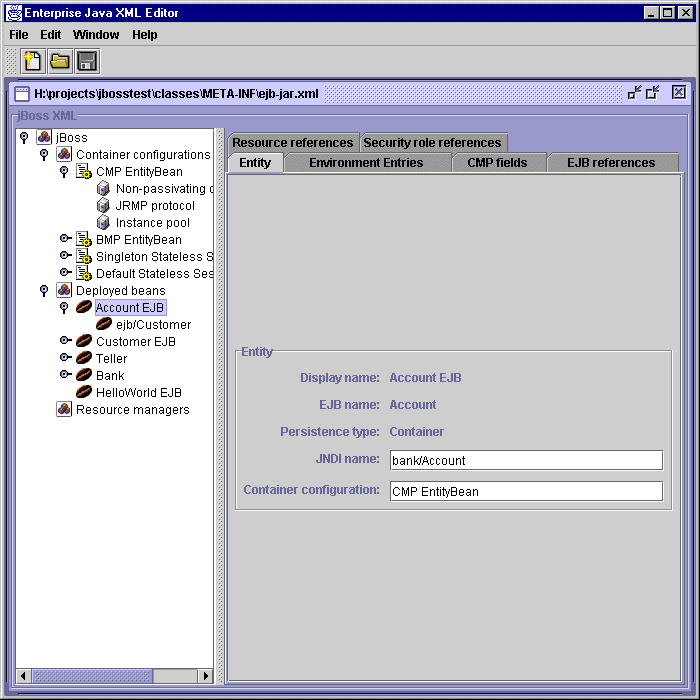
Task: Click the New document toolbar icon
Action: (x=33, y=61)
